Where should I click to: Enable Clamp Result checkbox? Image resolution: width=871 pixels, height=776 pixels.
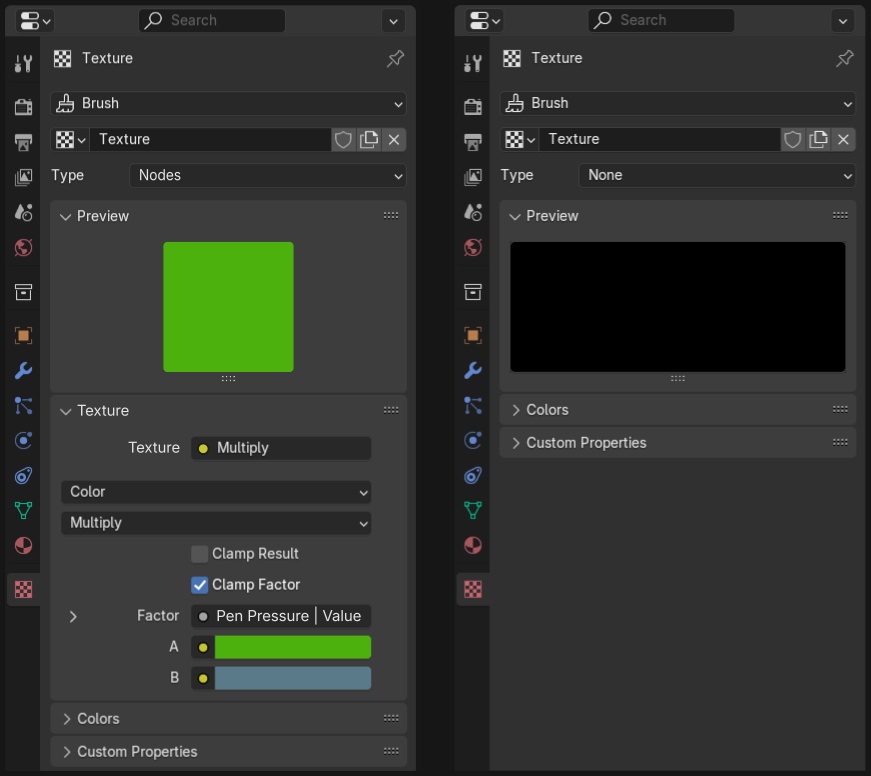(199, 554)
